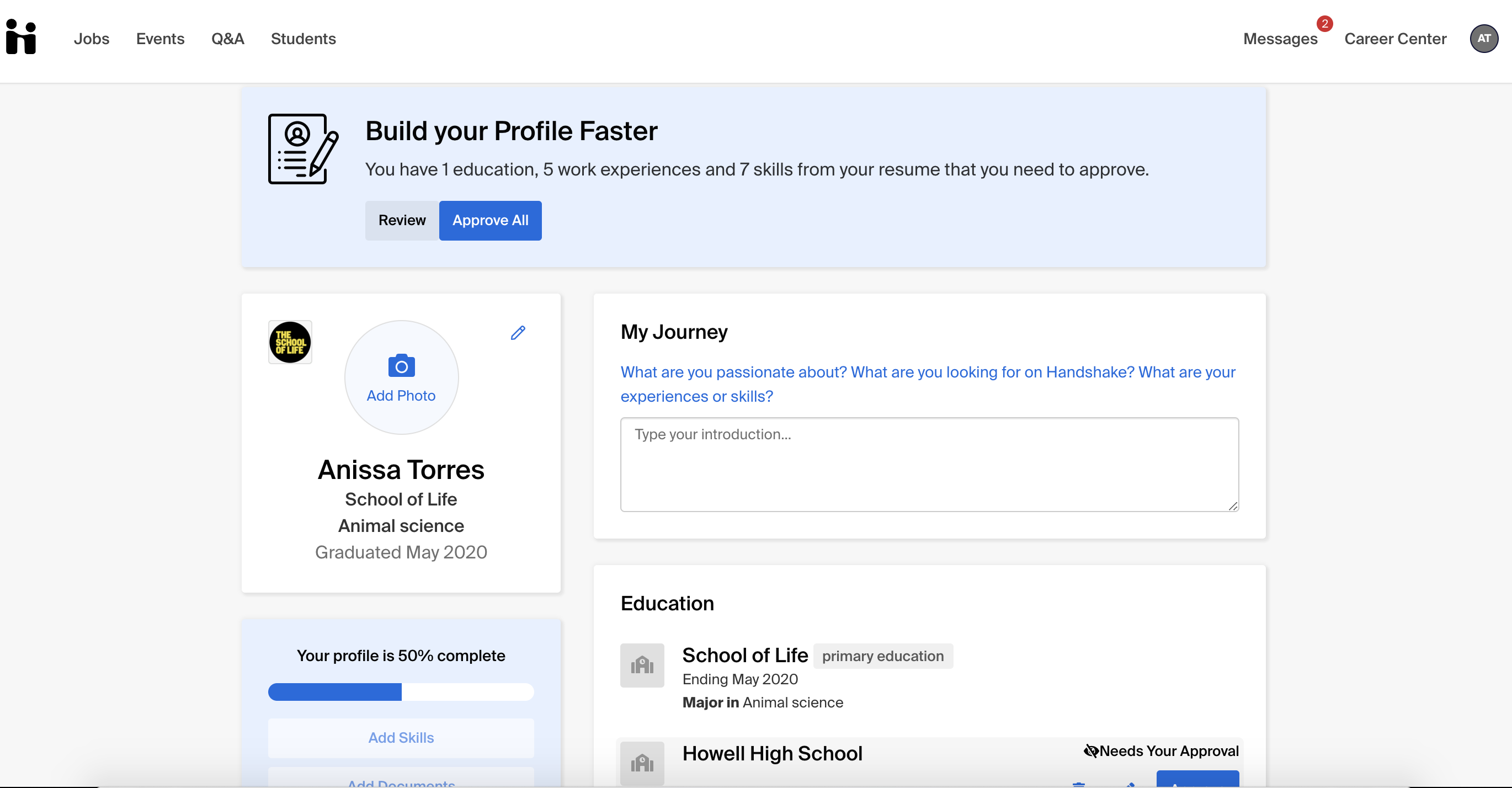The width and height of the screenshot is (1512, 788).
Task: Click the red messages notification badge
Action: [1324, 24]
